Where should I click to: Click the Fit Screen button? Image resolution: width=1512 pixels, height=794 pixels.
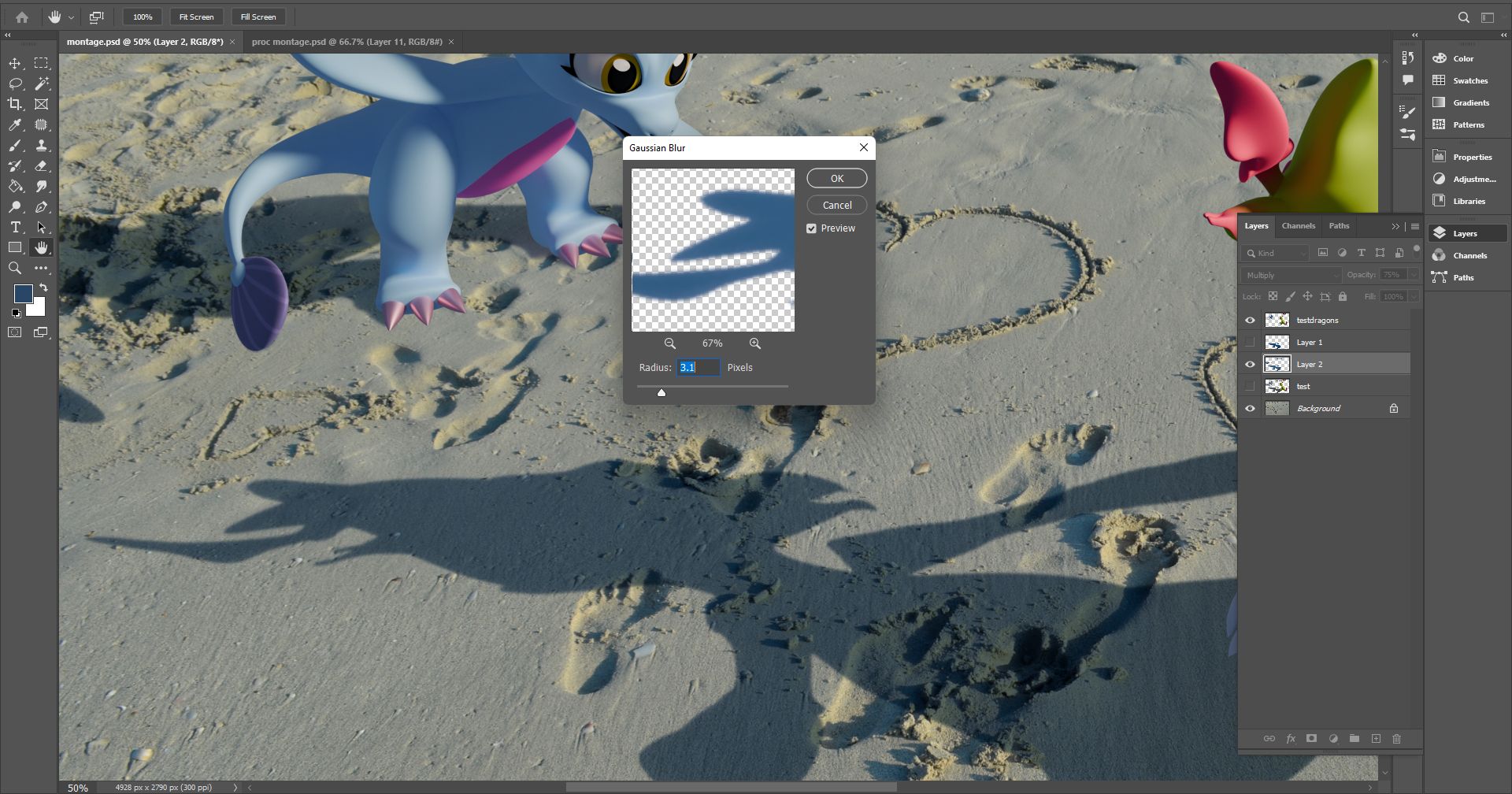click(196, 17)
